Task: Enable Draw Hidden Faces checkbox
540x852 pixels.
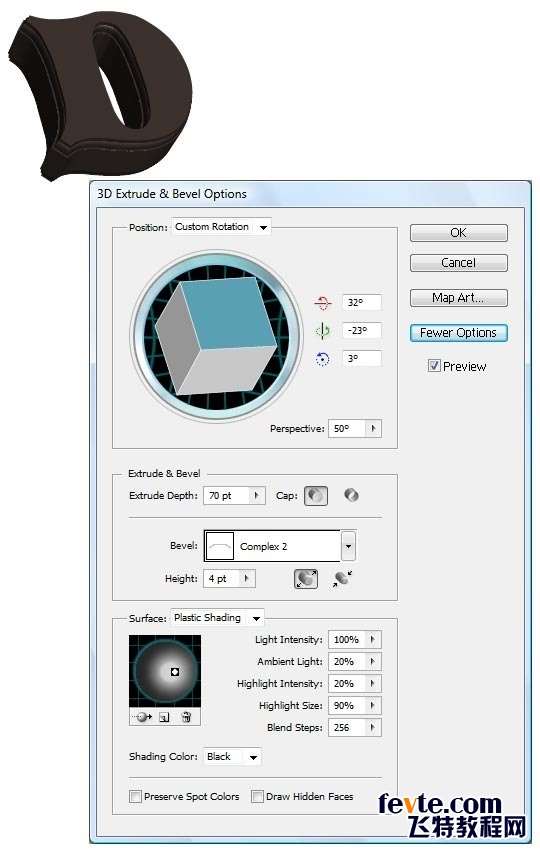Action: pyautogui.click(x=257, y=797)
